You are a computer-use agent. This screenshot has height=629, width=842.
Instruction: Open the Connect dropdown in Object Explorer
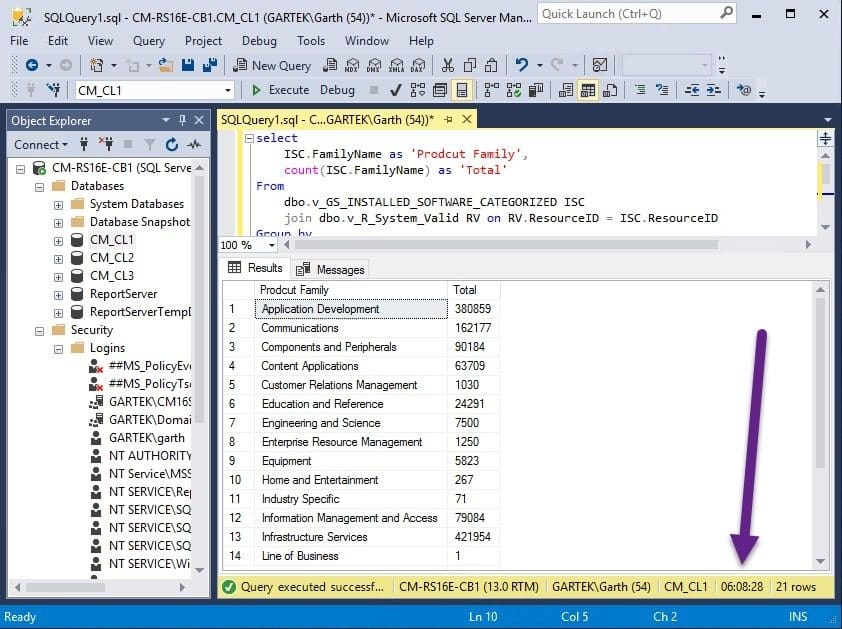point(41,144)
